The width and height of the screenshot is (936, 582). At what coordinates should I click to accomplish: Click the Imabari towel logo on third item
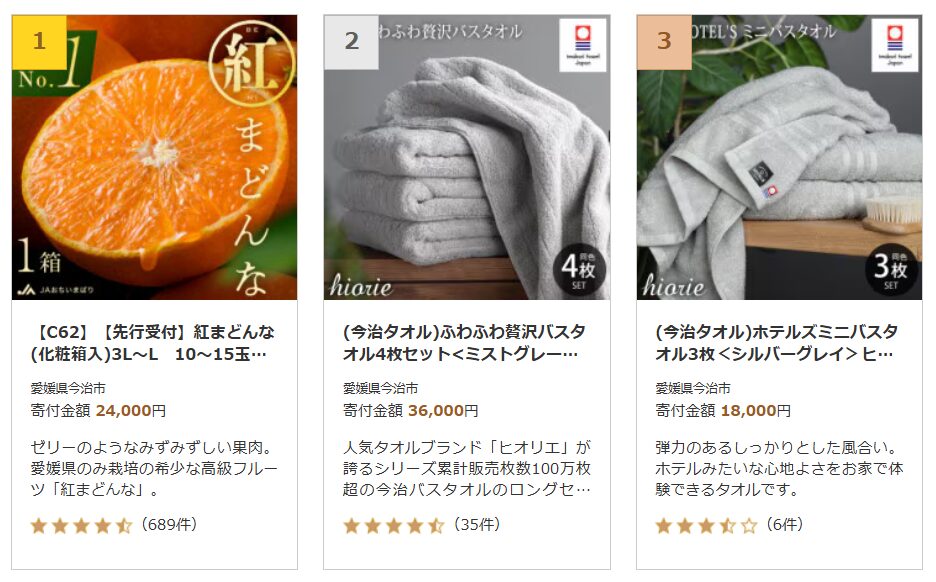[895, 45]
